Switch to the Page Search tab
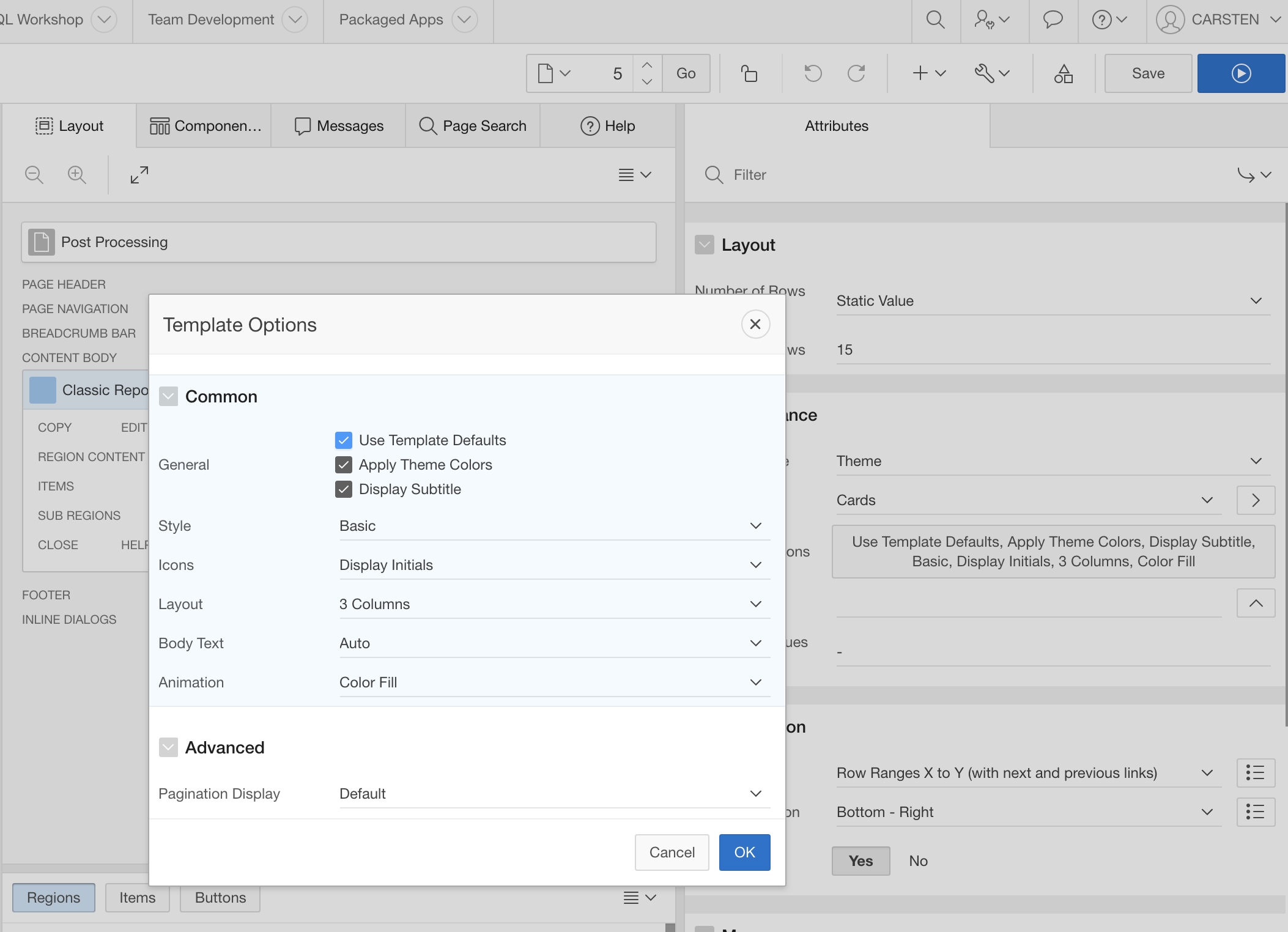This screenshot has width=1288, height=932. (473, 126)
